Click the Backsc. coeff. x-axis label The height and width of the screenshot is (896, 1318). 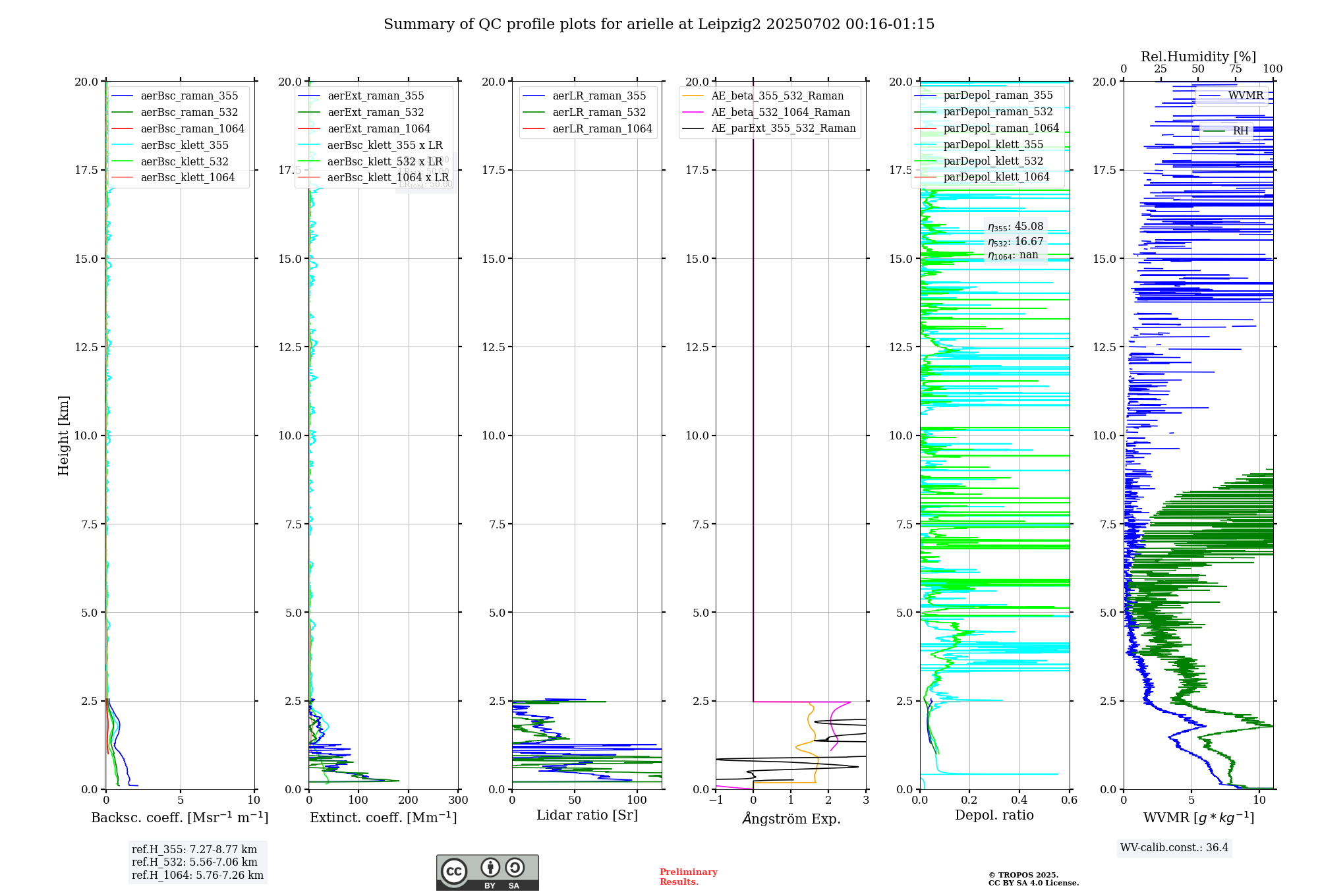[x=180, y=818]
